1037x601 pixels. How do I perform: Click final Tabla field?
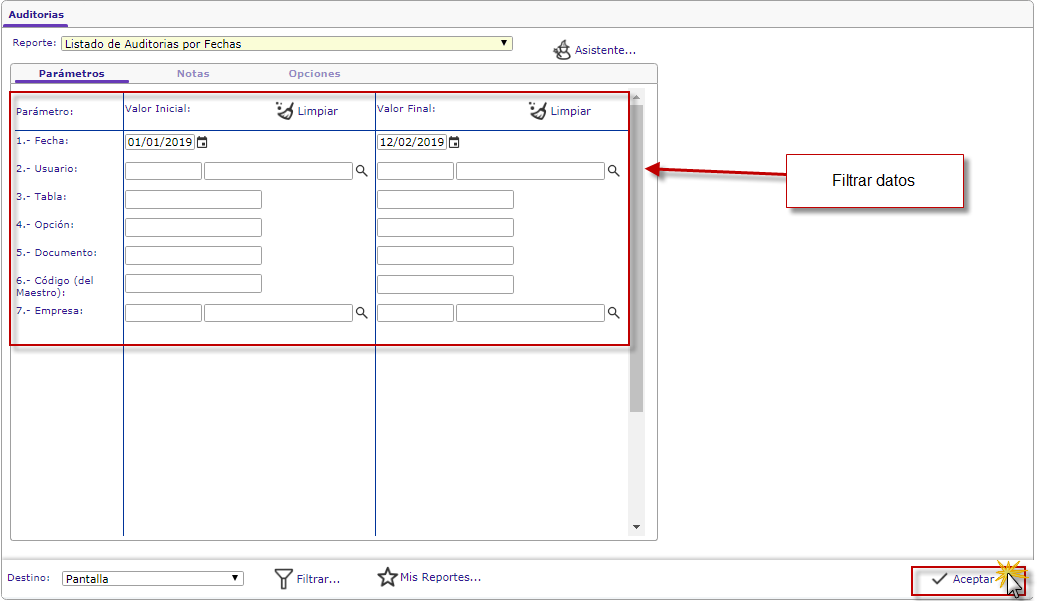click(445, 199)
